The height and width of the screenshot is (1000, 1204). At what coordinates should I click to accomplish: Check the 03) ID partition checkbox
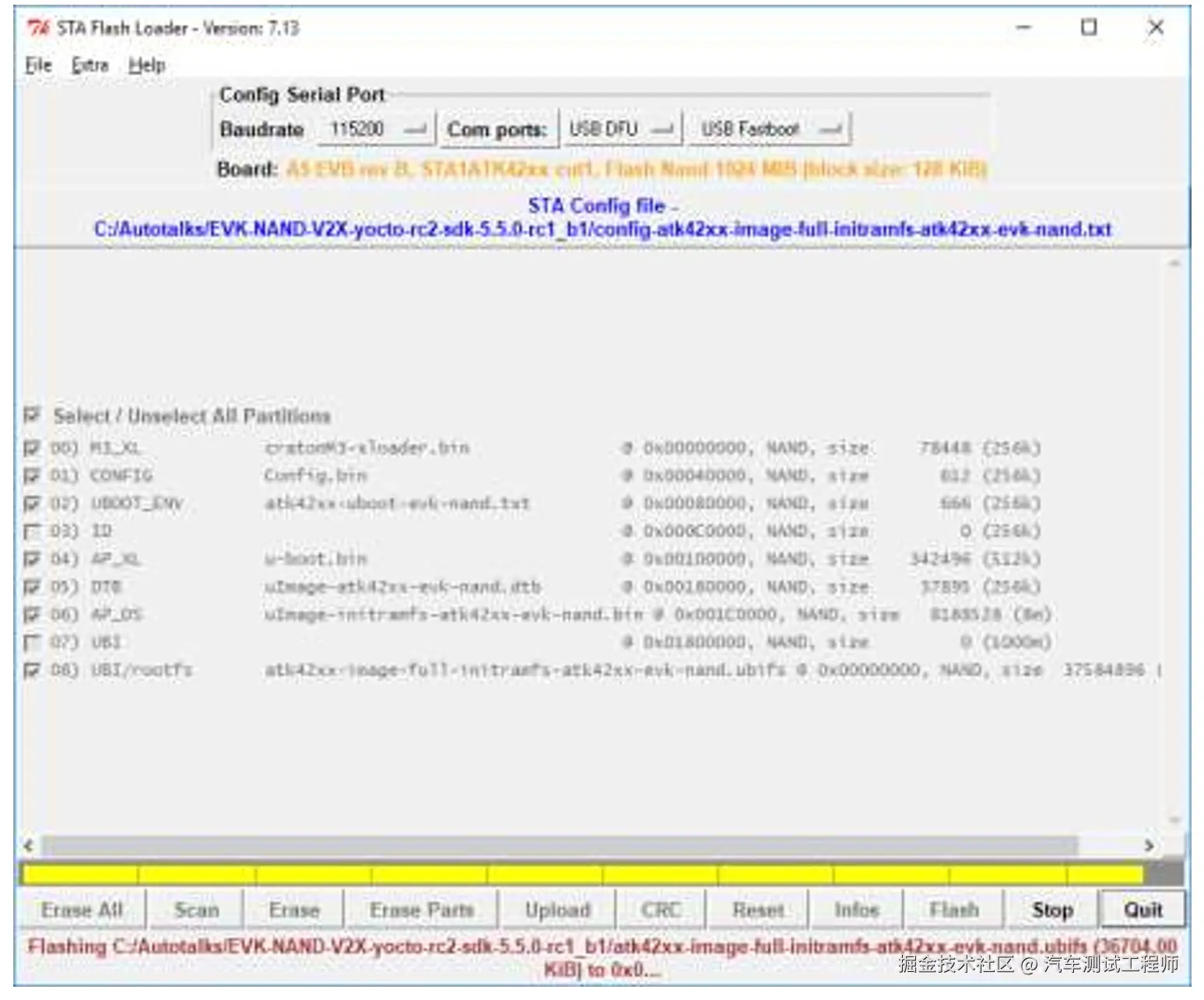32,532
